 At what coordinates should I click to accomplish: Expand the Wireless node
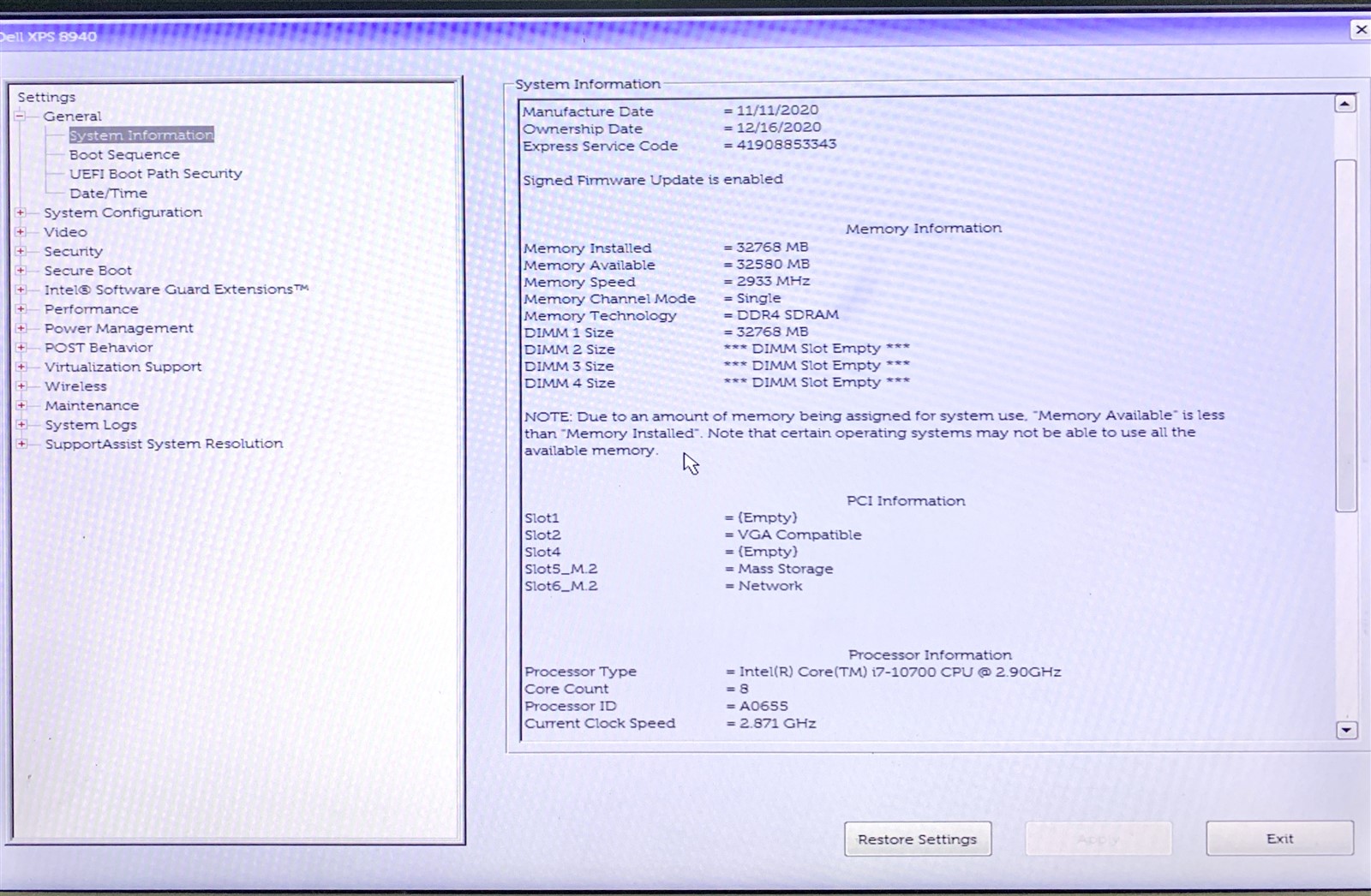click(x=21, y=385)
